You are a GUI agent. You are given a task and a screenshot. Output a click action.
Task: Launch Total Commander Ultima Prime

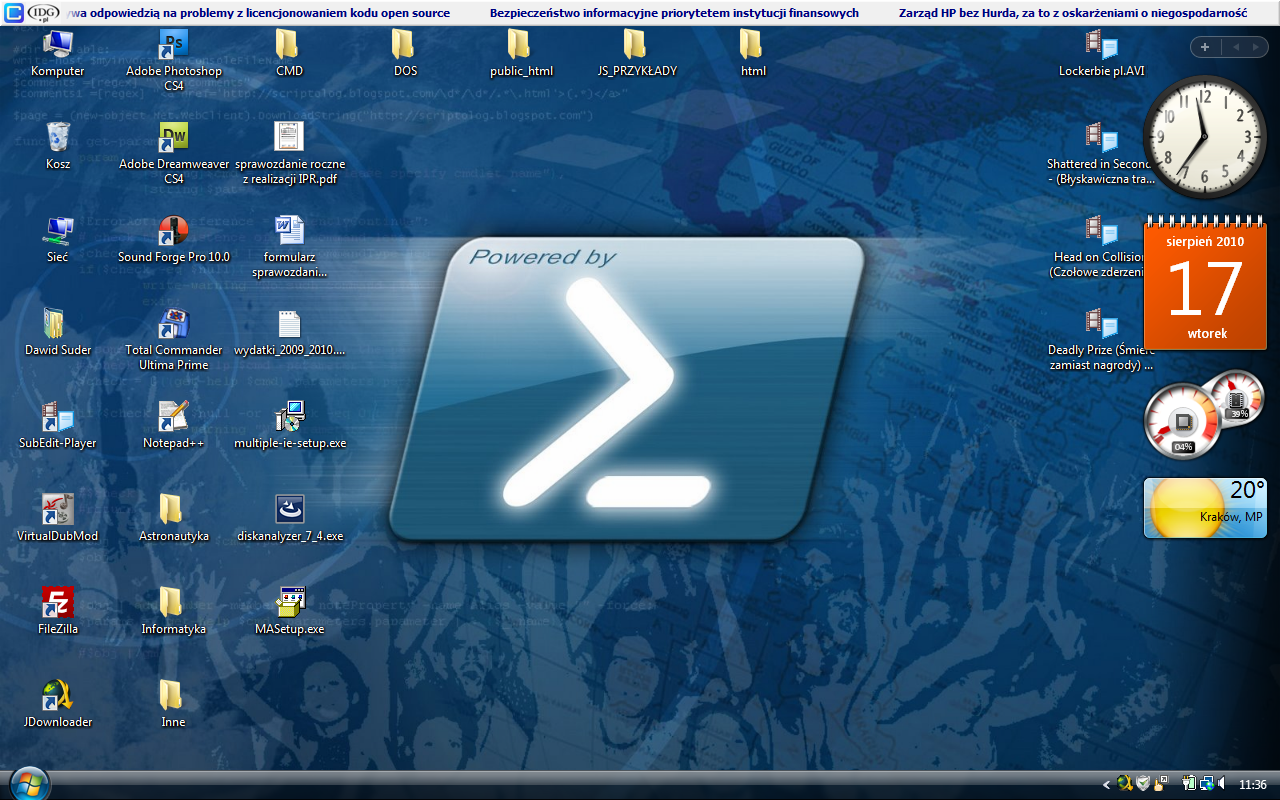[174, 339]
